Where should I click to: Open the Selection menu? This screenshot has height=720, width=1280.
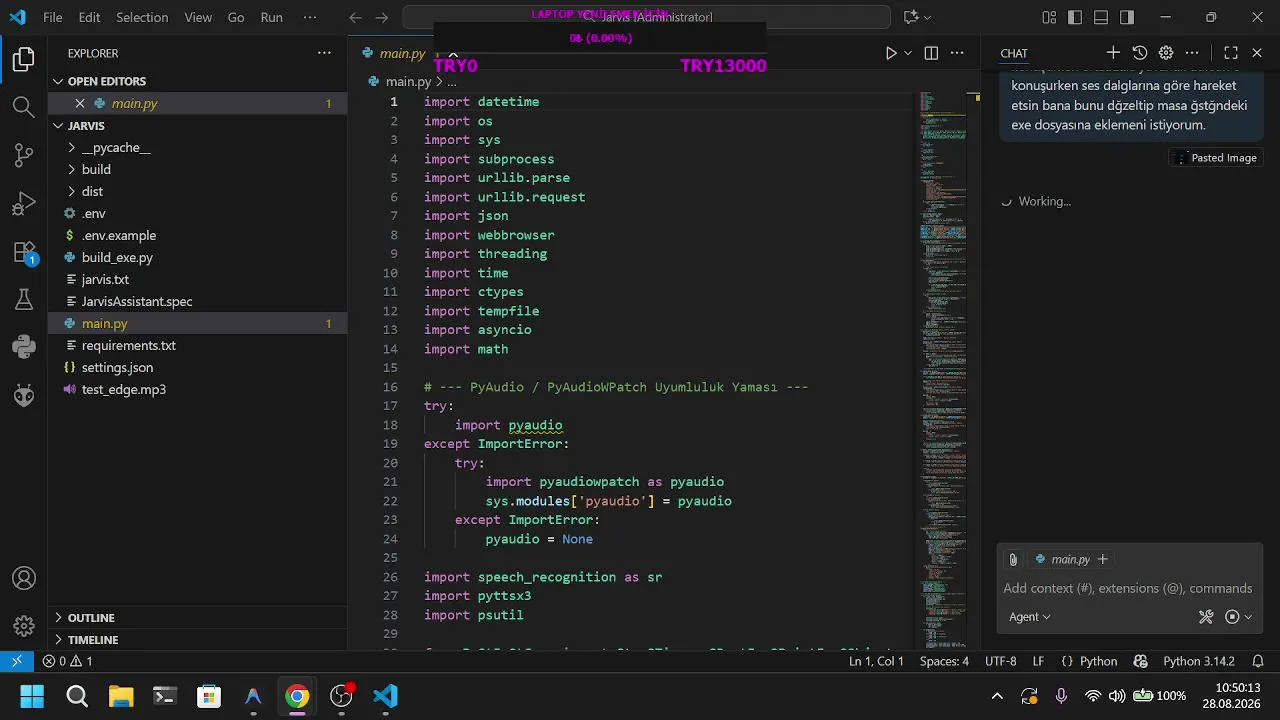(142, 17)
